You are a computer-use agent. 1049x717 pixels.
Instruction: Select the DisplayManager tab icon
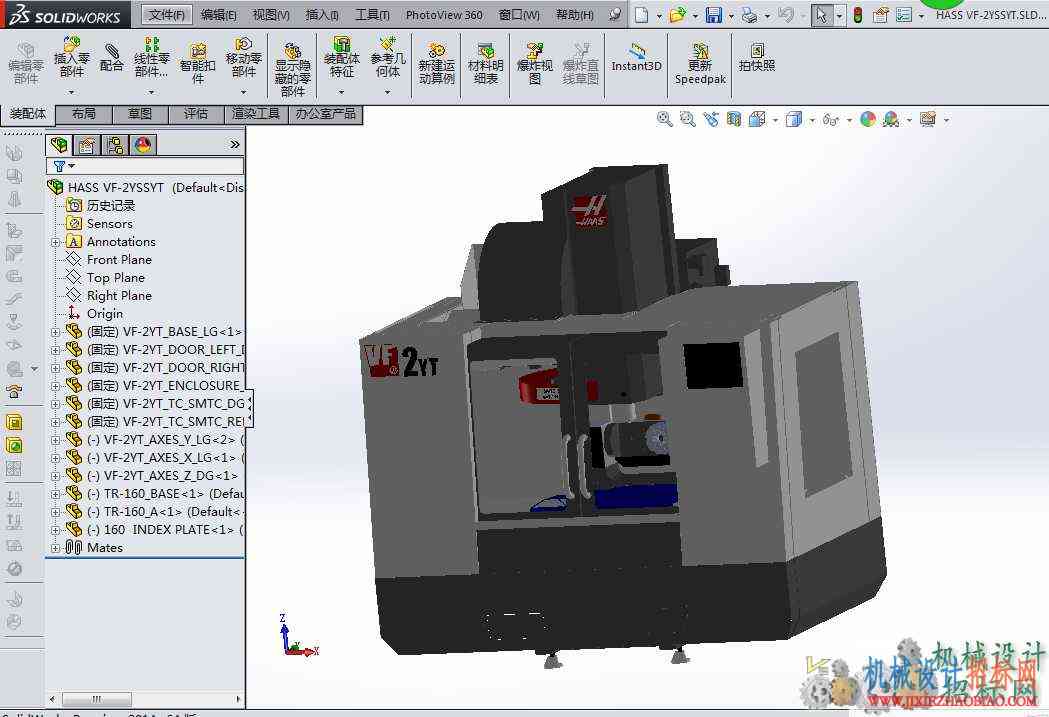point(142,144)
